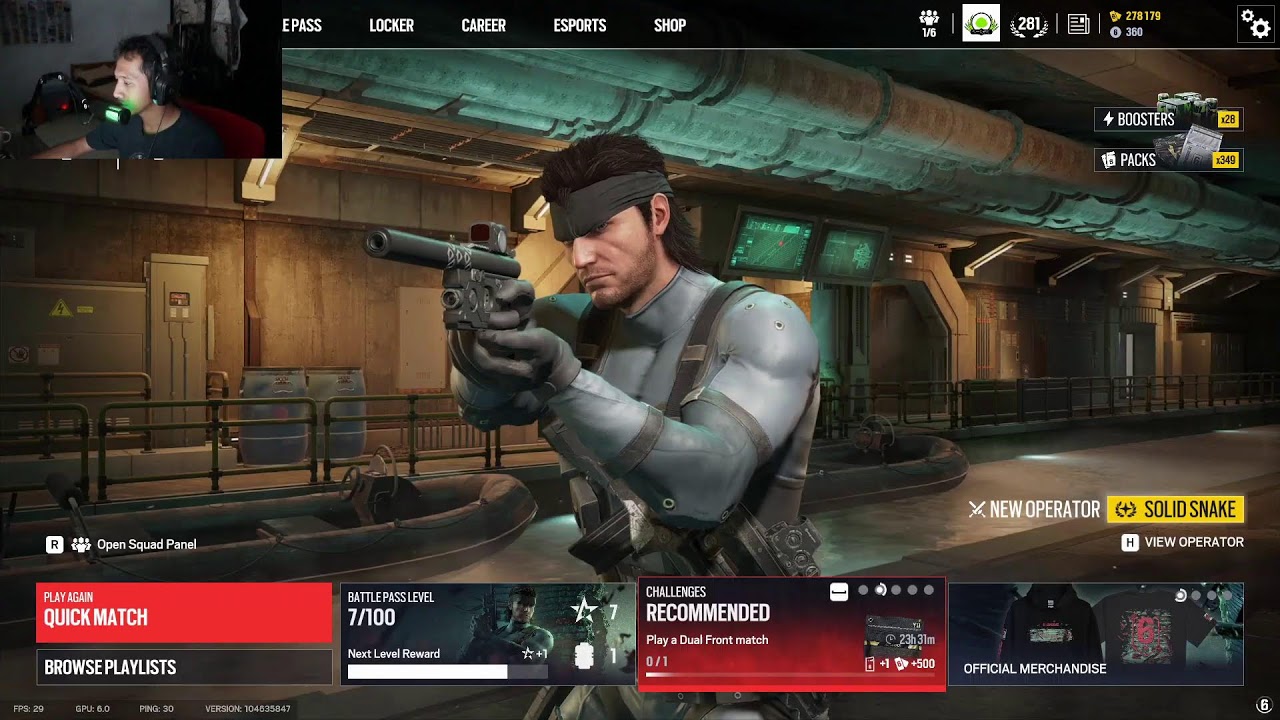Open the settings gear icon
The height and width of the screenshot is (720, 1280).
[x=1255, y=23]
